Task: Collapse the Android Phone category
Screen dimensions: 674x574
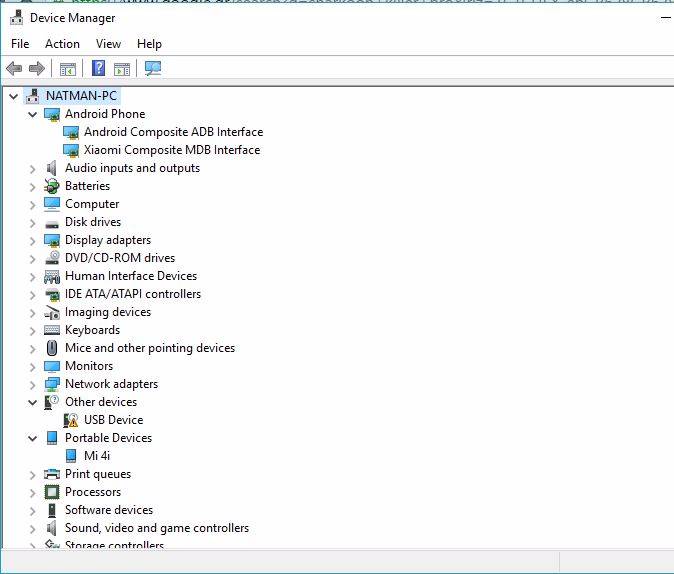Action: 33,114
